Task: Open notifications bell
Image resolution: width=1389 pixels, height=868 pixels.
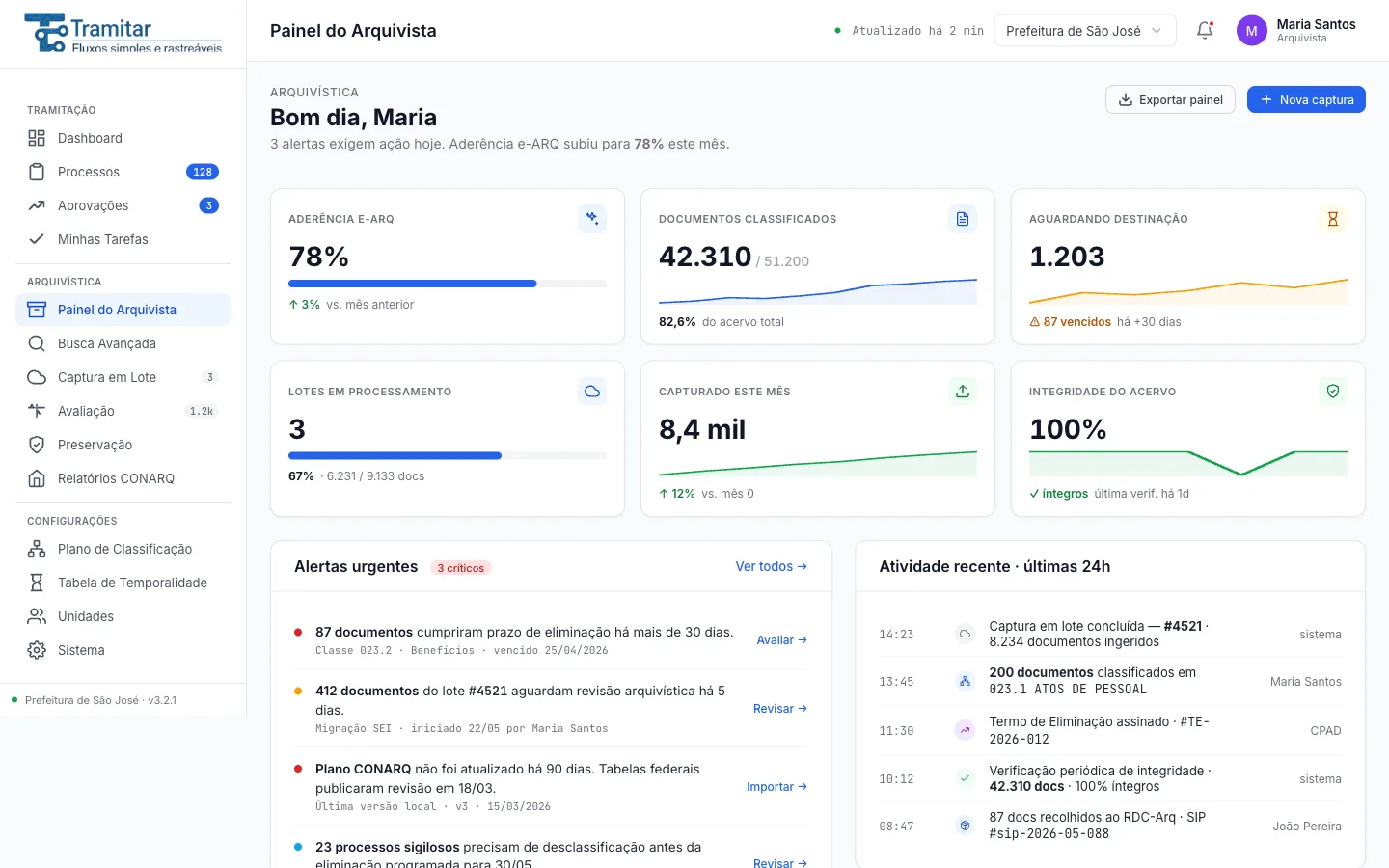Action: (x=1205, y=31)
